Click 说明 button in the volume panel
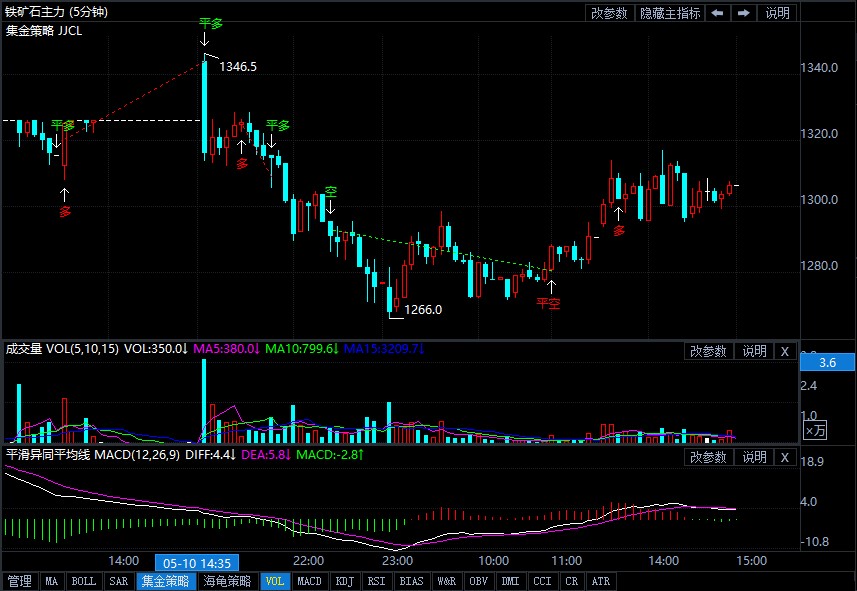Screen dimensions: 857x591 pos(753,351)
